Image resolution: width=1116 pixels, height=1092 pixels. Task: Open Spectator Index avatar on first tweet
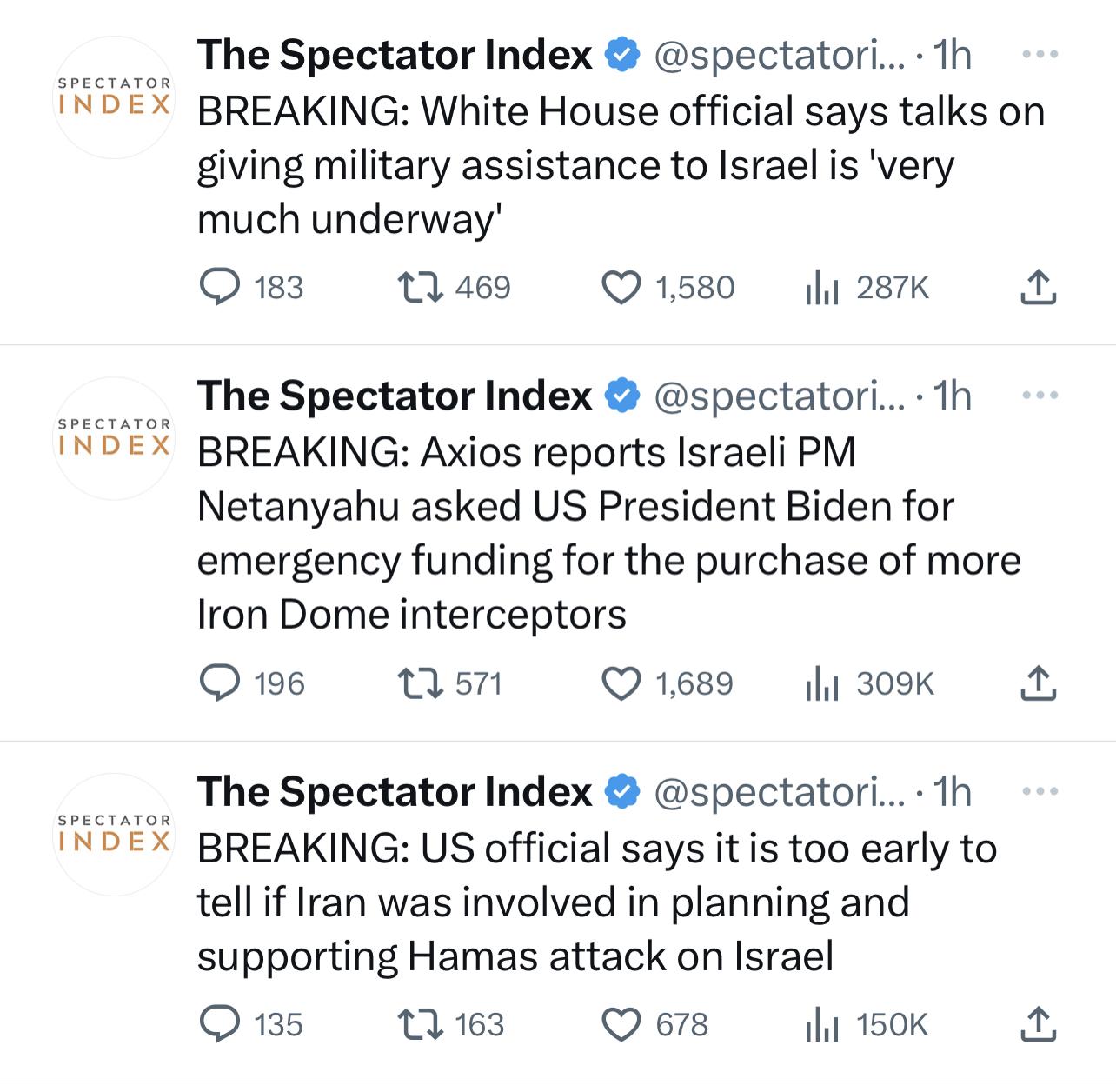[114, 97]
